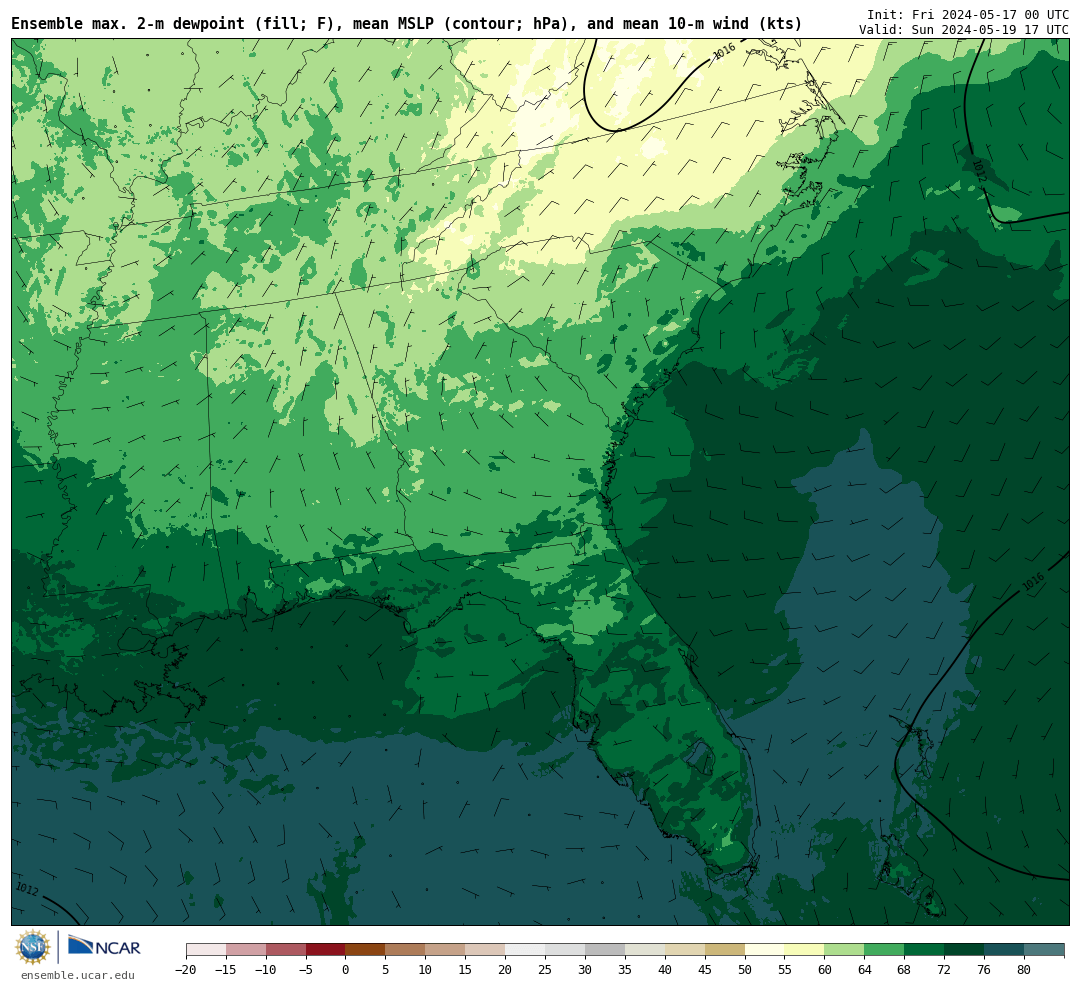This screenshot has width=1080, height=988.
Task: Click the khaki swatch between 45 and 50
Action: click(x=725, y=950)
